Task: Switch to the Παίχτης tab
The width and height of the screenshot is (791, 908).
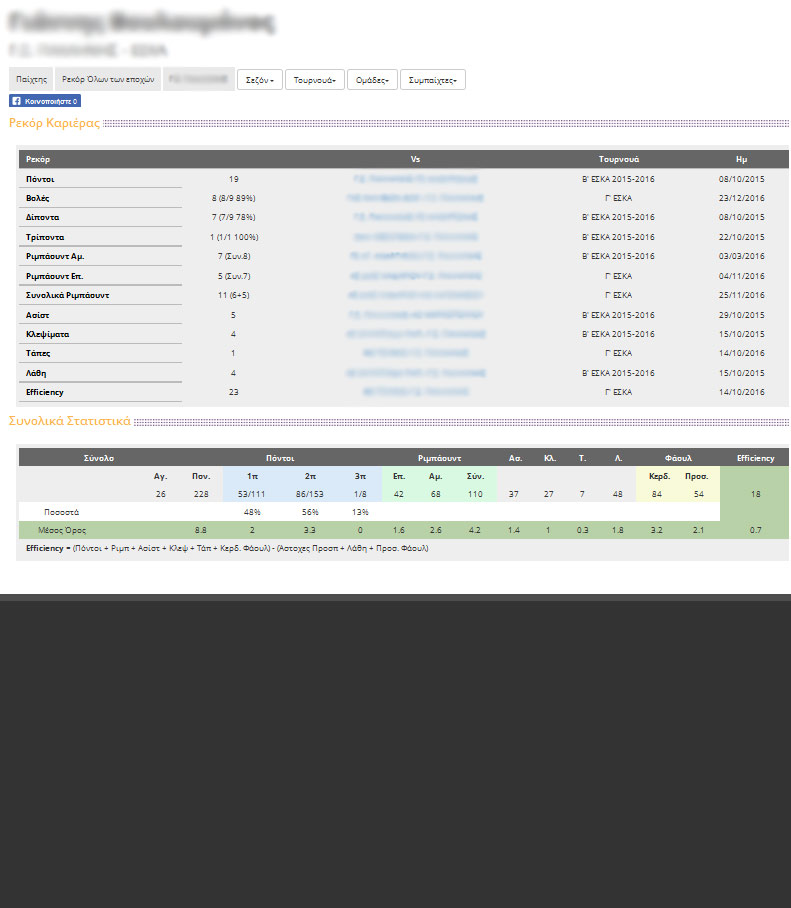Action: (32, 79)
